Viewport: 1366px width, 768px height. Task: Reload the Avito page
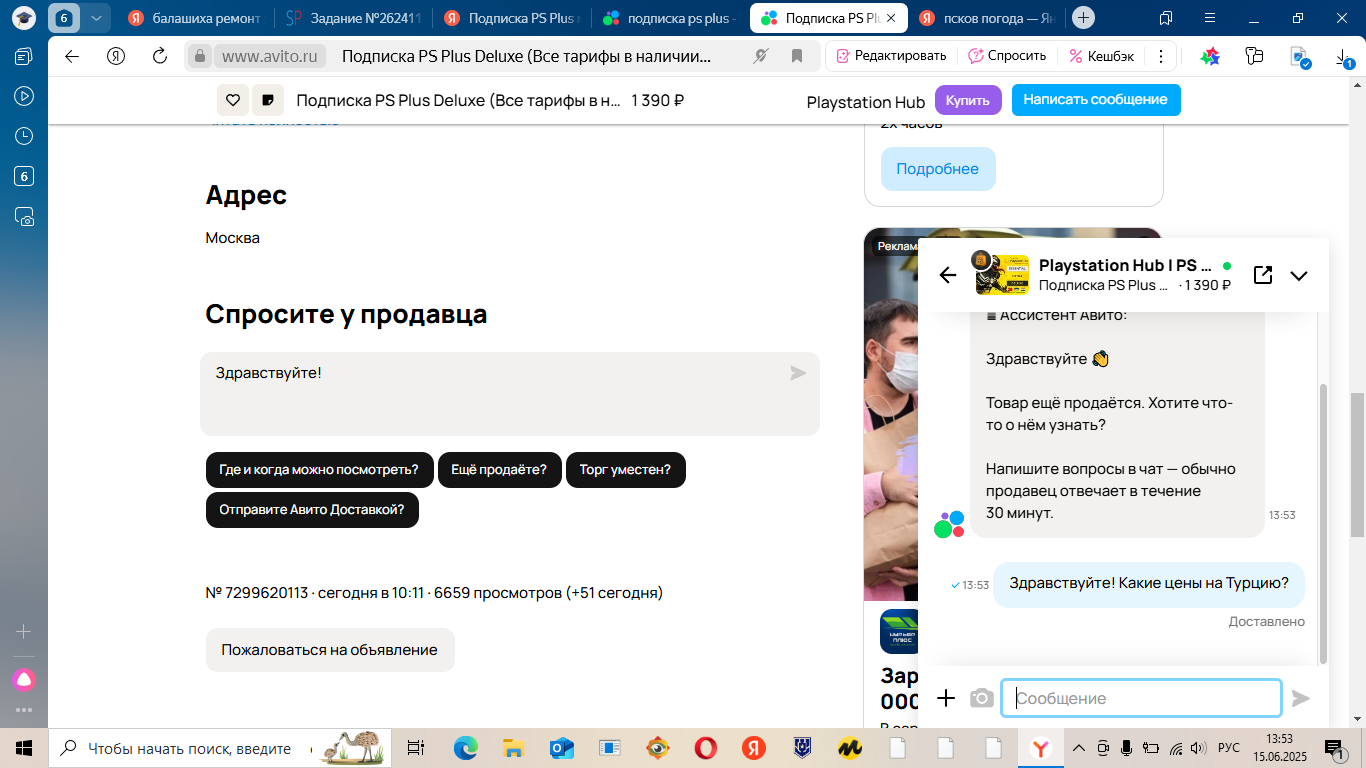coord(159,56)
